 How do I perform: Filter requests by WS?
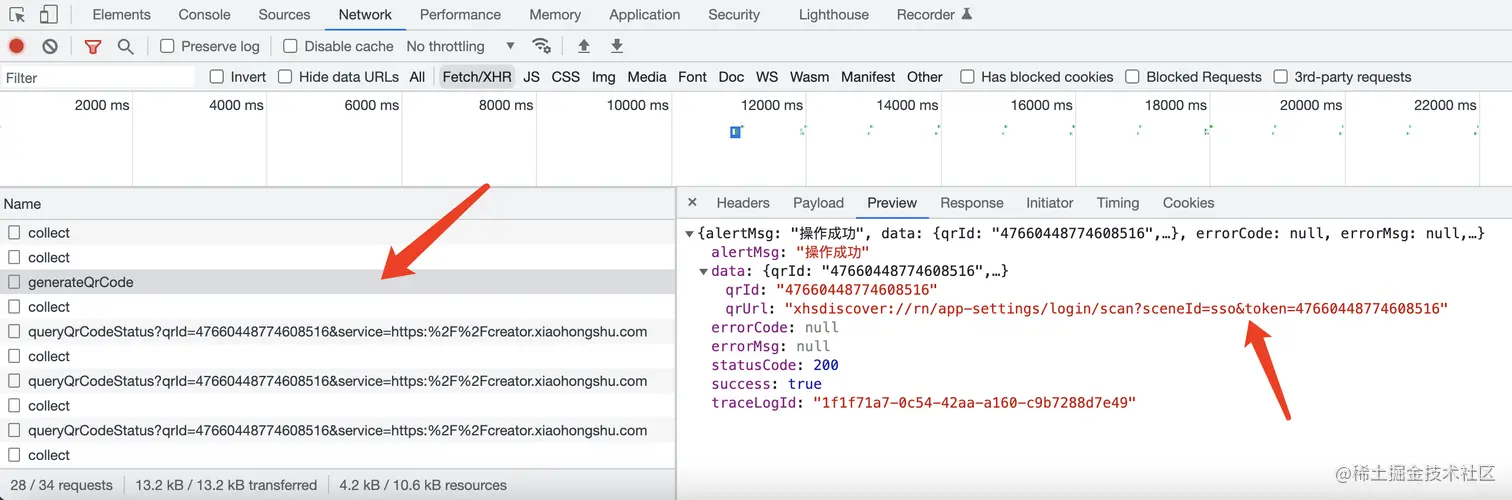coord(767,77)
